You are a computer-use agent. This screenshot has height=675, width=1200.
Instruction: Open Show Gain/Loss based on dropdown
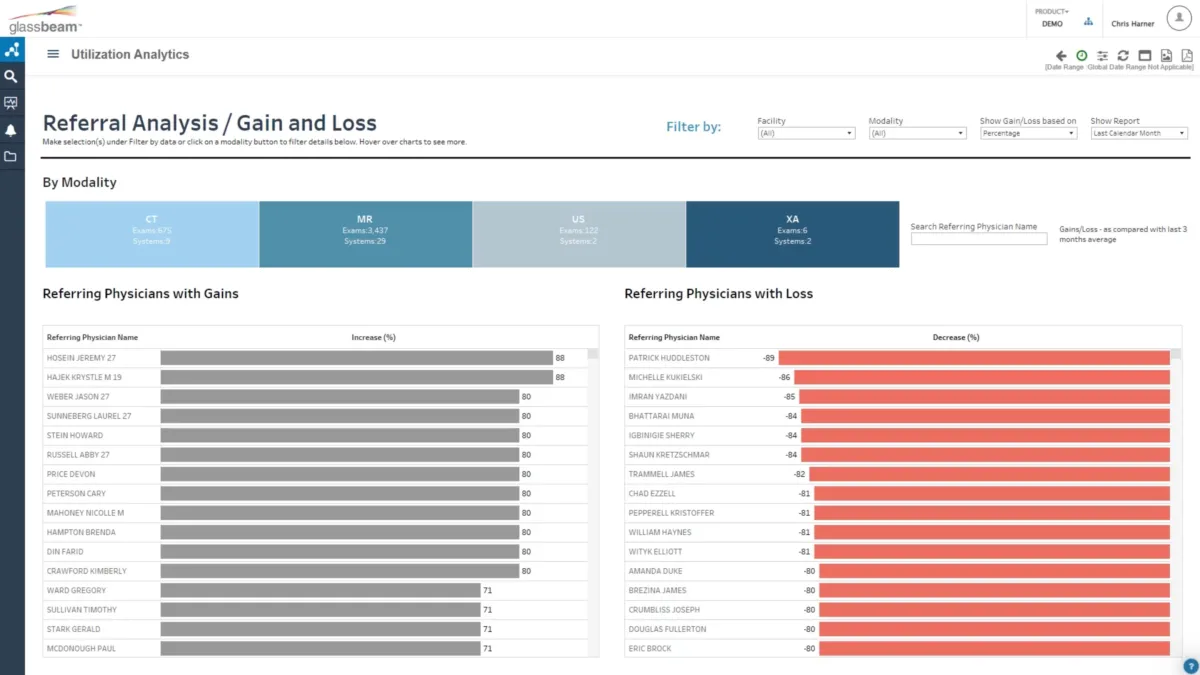1027,133
